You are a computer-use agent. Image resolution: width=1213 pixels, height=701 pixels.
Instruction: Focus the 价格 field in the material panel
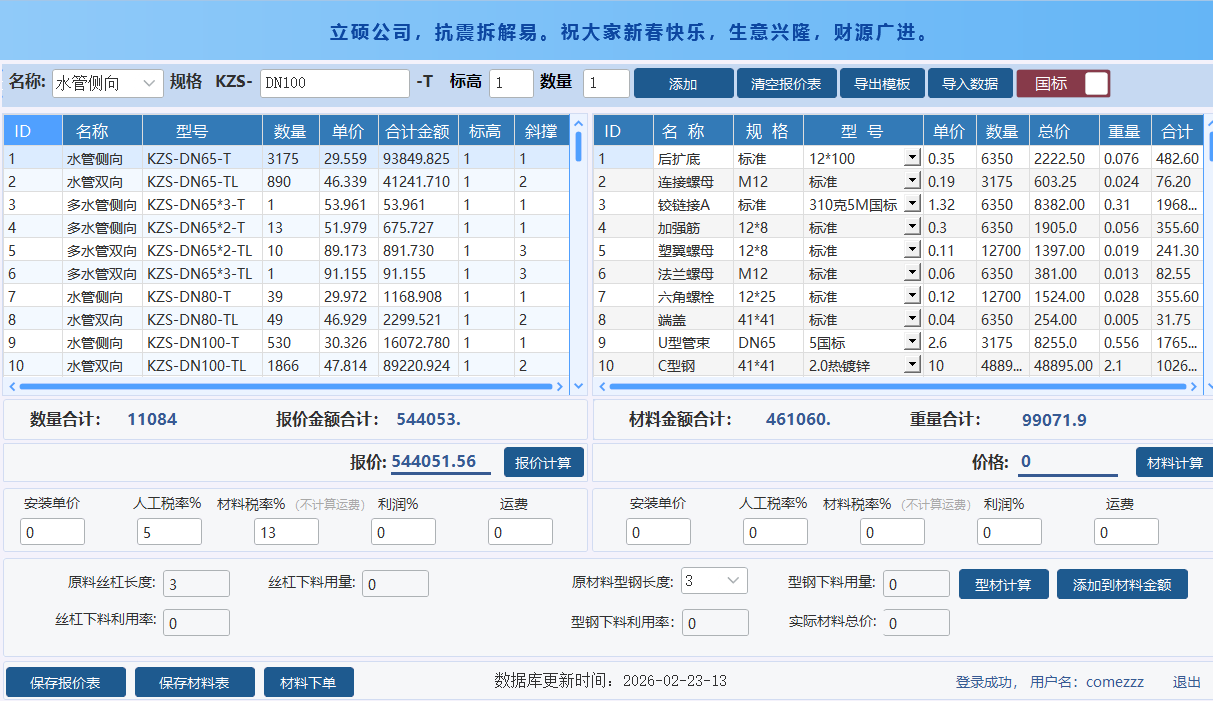(1067, 462)
